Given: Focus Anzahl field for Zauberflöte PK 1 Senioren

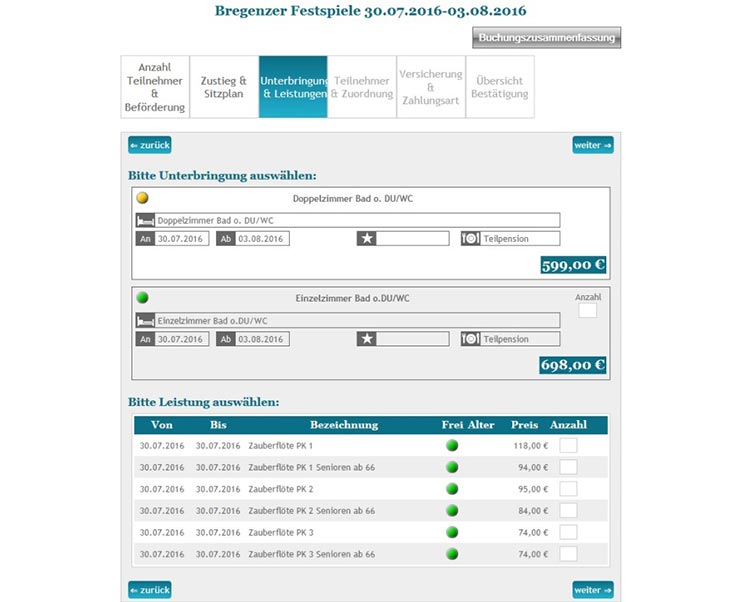Looking at the screenshot, I should point(568,467).
